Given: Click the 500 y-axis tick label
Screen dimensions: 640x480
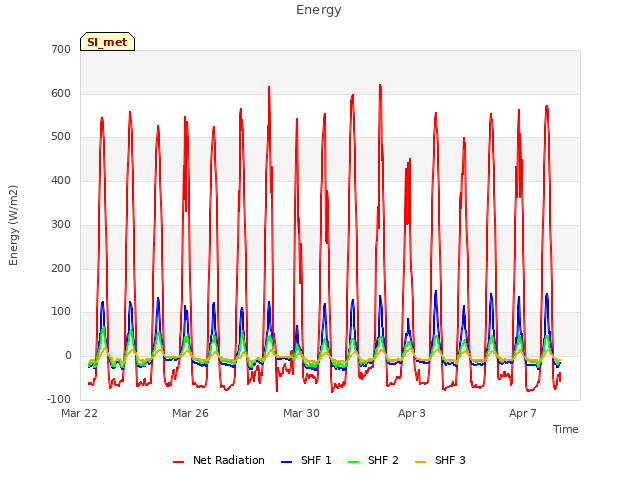Looking at the screenshot, I should click(x=61, y=137).
